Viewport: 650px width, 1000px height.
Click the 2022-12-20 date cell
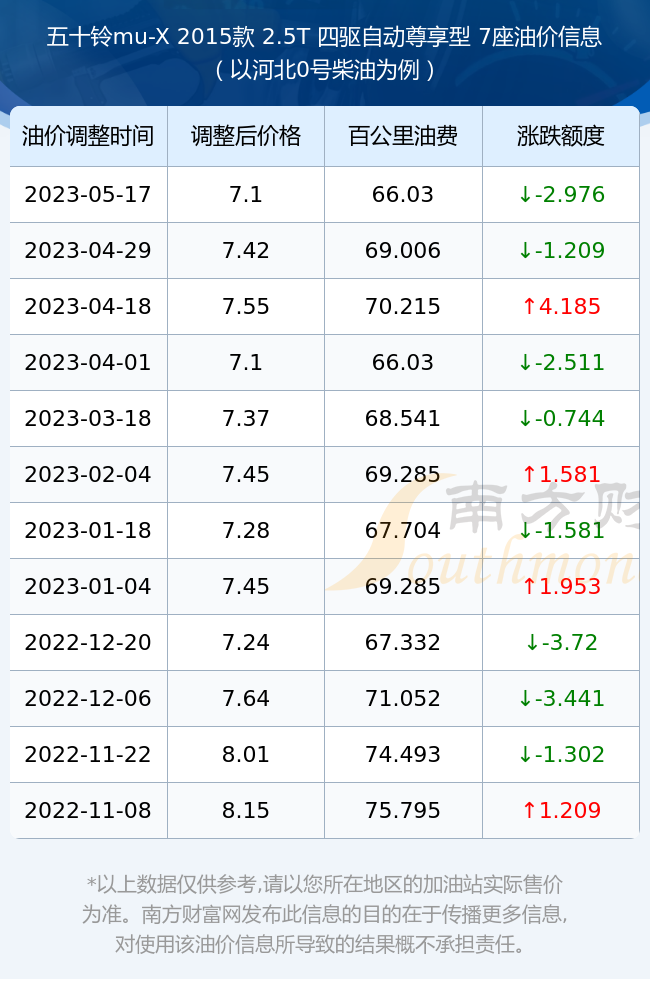pyautogui.click(x=88, y=643)
